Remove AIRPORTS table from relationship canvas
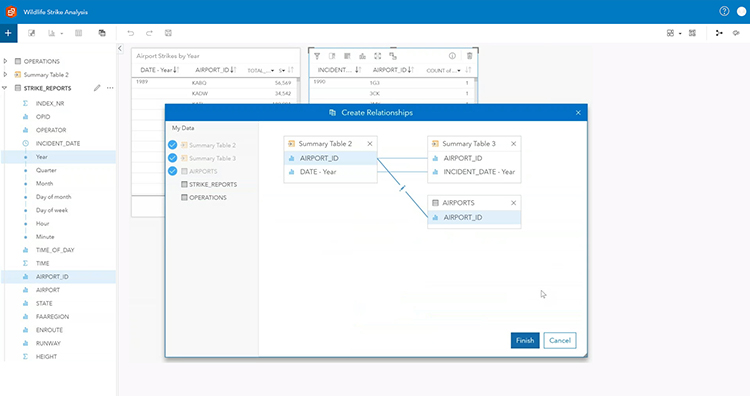Viewport: 750px width, 396px height. (x=513, y=203)
